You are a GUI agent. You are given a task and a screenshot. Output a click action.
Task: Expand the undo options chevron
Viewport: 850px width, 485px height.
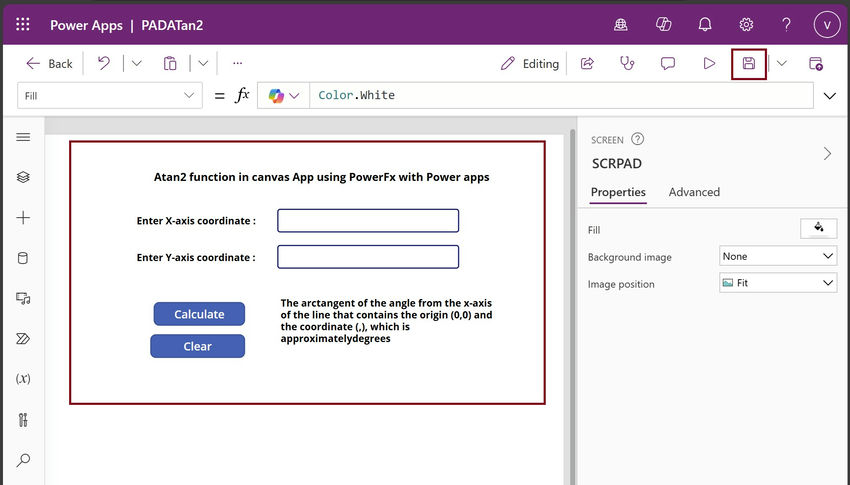[137, 63]
